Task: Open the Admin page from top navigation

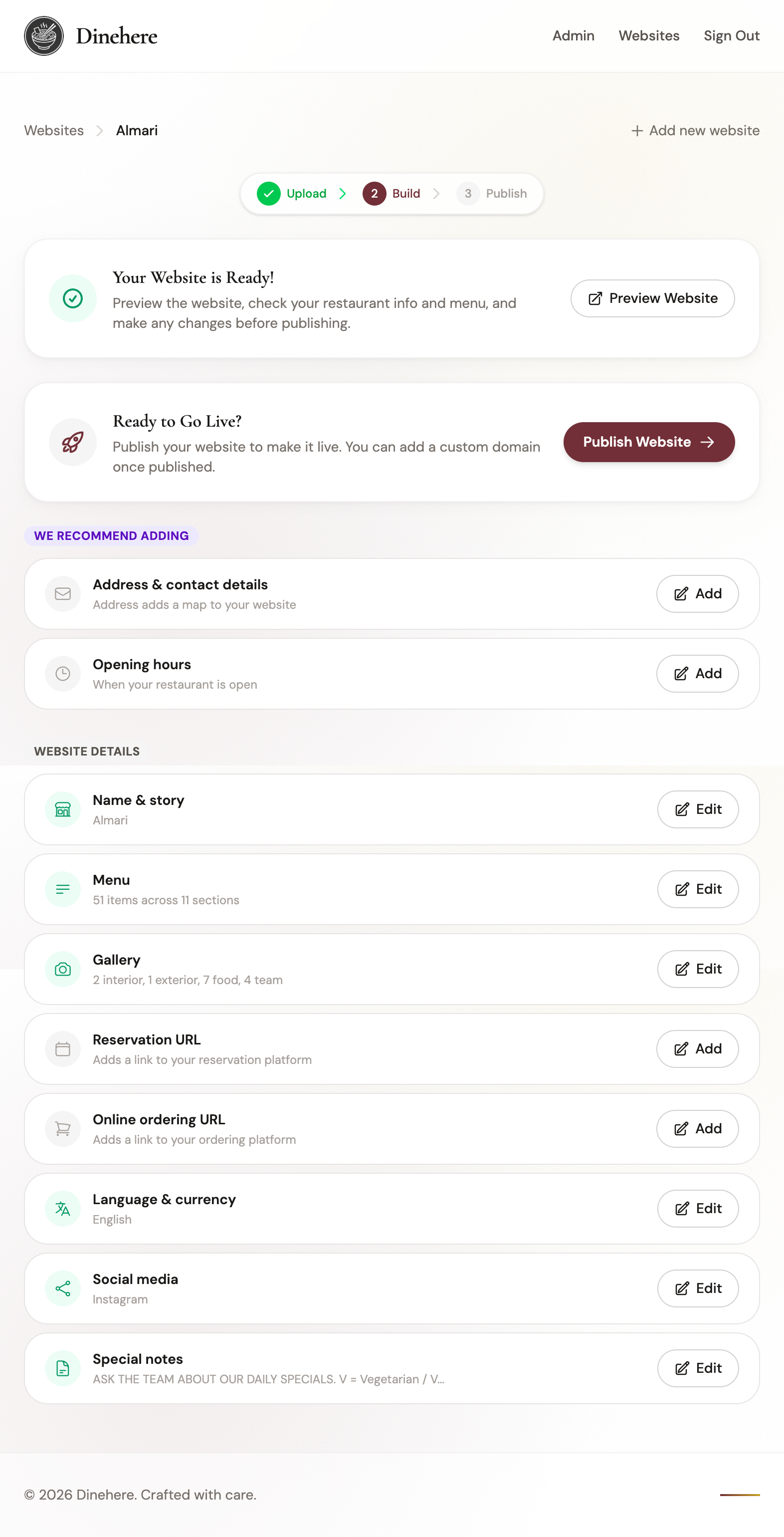Action: coord(573,36)
